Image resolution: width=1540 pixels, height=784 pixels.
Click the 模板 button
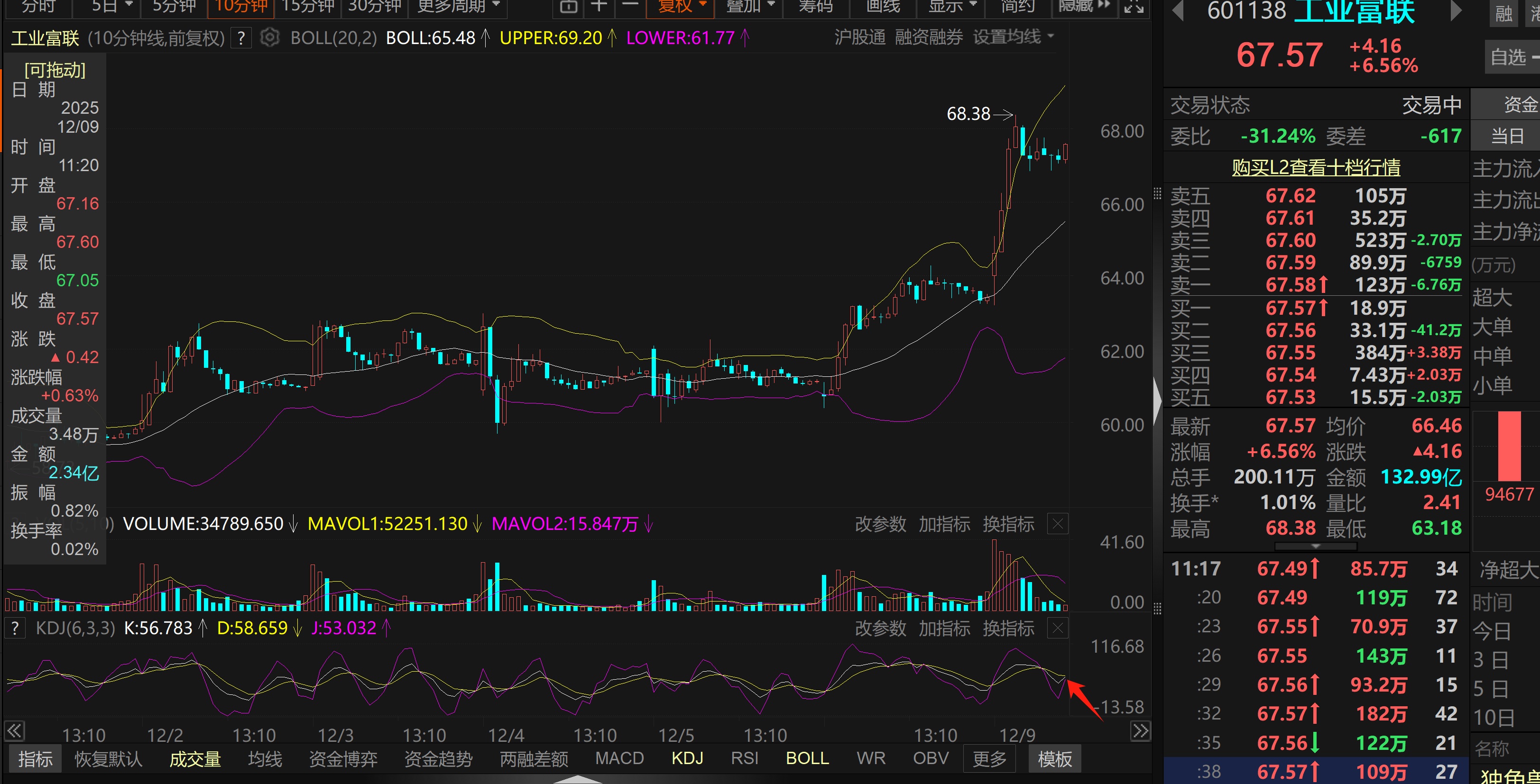click(x=1054, y=759)
